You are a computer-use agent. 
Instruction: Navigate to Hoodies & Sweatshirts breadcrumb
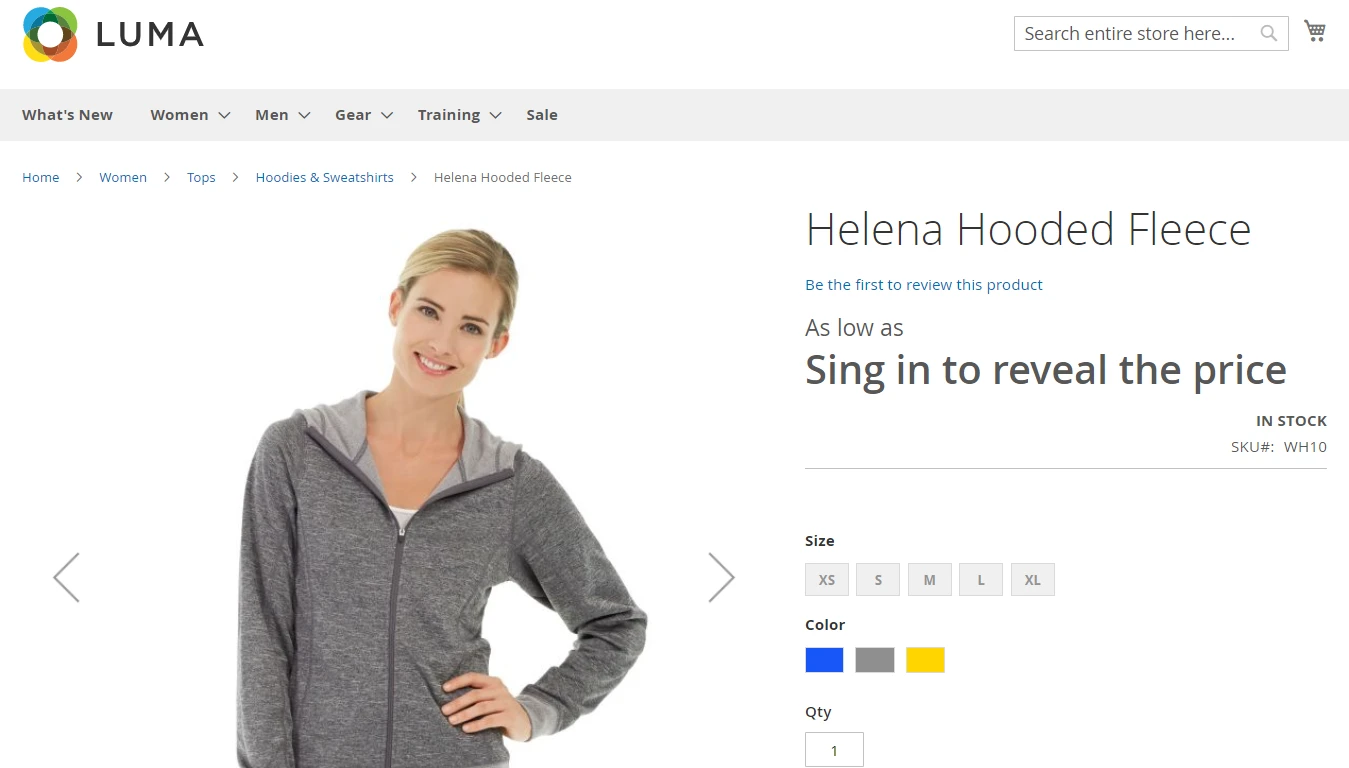point(324,177)
